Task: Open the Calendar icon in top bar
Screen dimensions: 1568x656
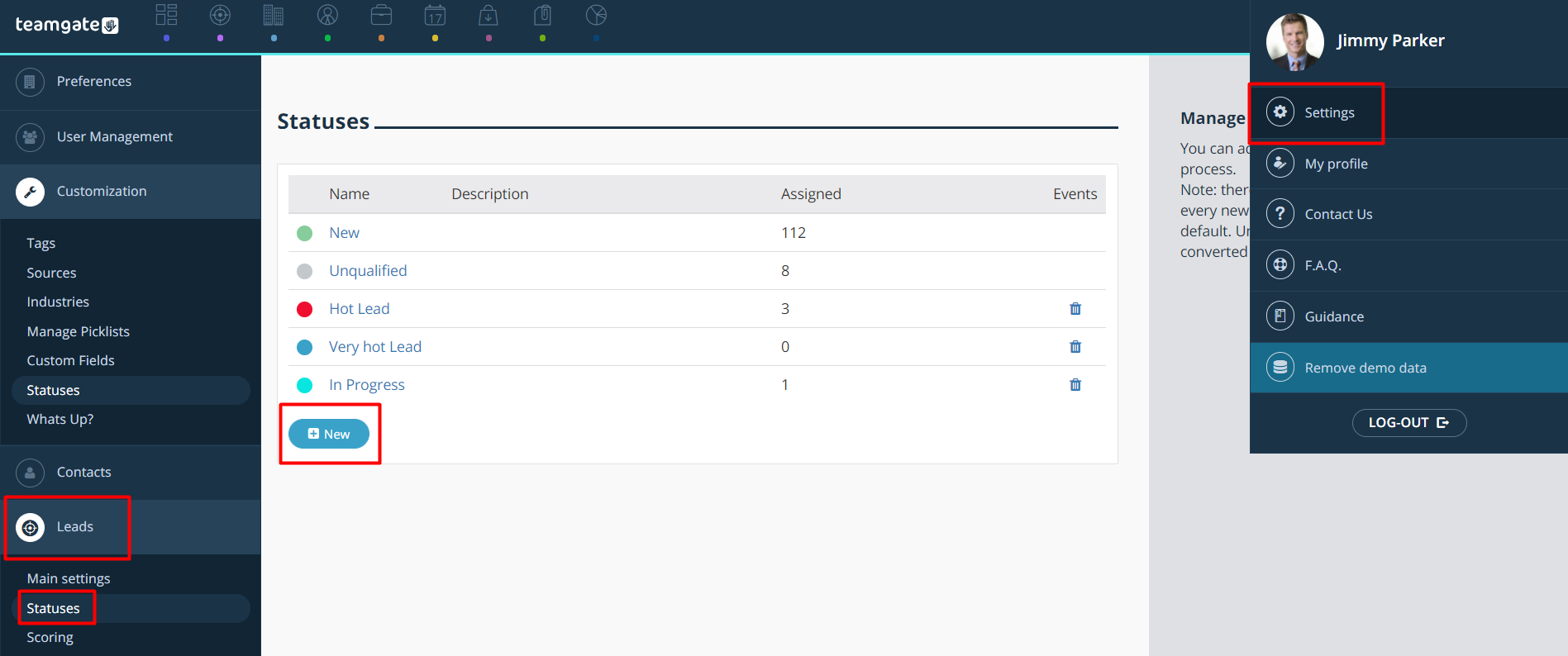Action: 435,15
